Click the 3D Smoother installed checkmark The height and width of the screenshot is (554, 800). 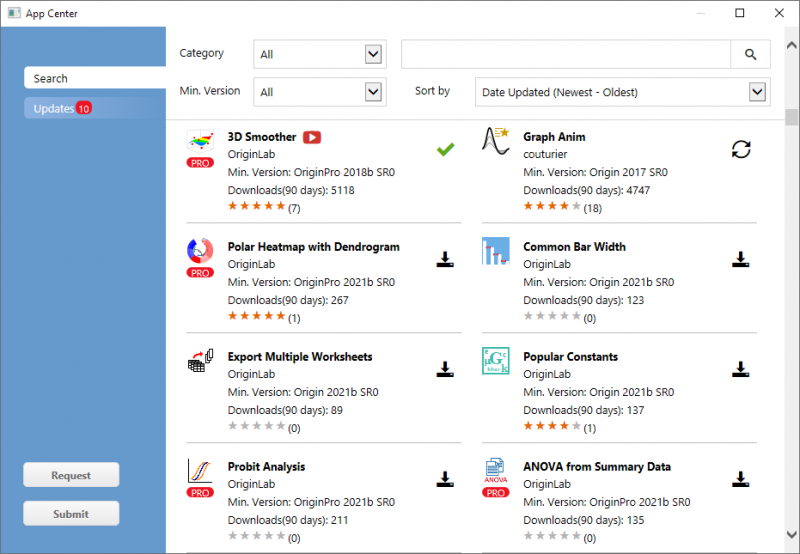tap(445, 149)
